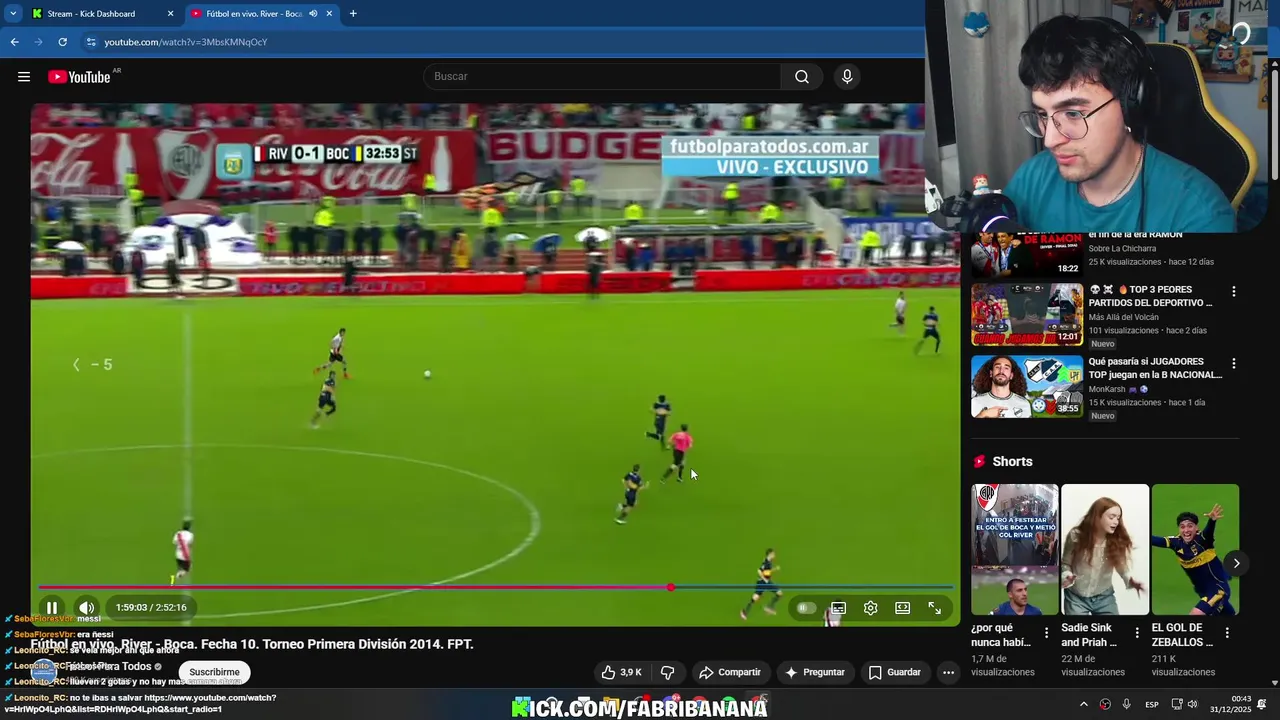Open notifications bell in taskbar
The width and height of the screenshot is (1280, 720).
[x=1262, y=704]
